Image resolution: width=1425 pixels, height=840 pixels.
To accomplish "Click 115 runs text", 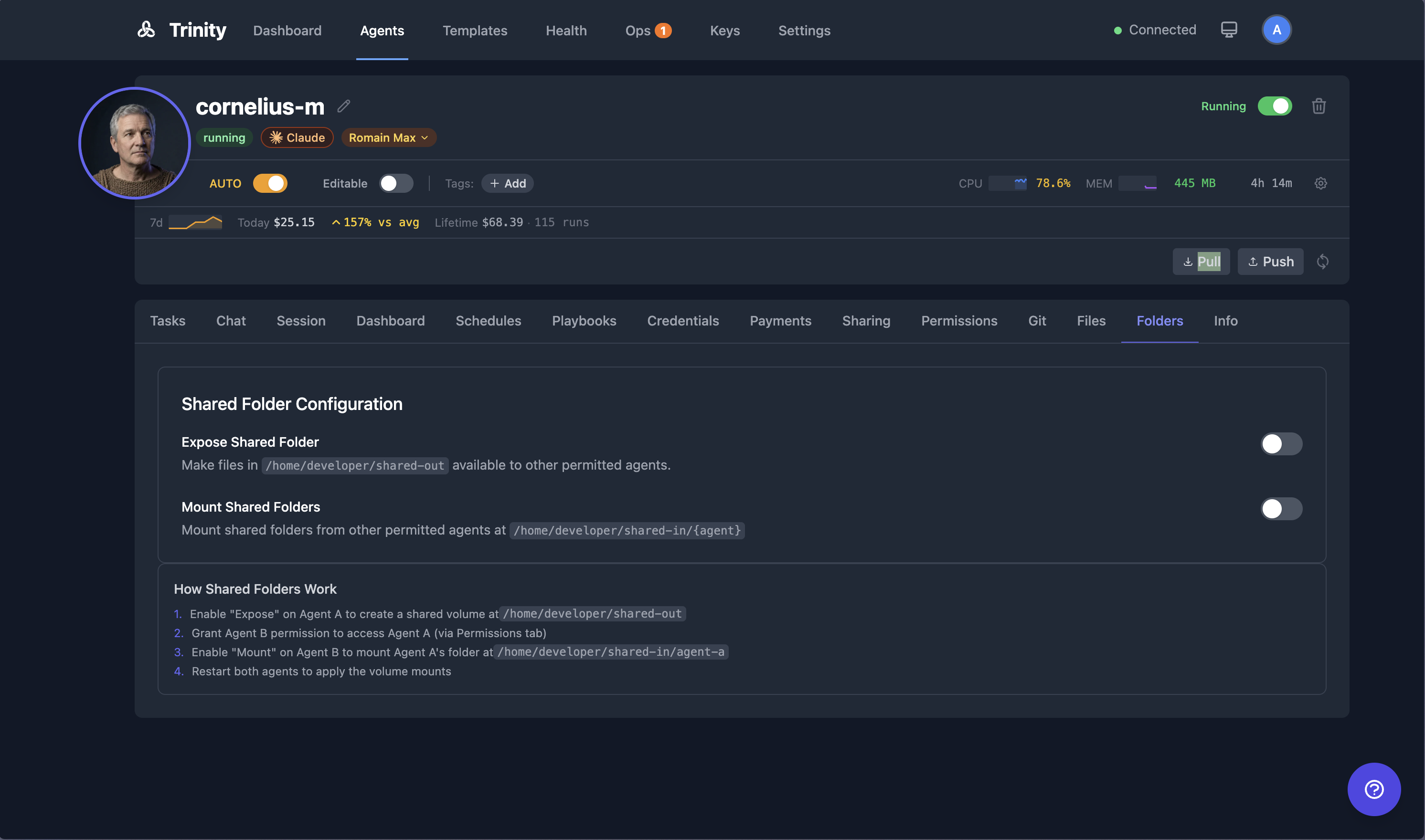I will (x=561, y=222).
